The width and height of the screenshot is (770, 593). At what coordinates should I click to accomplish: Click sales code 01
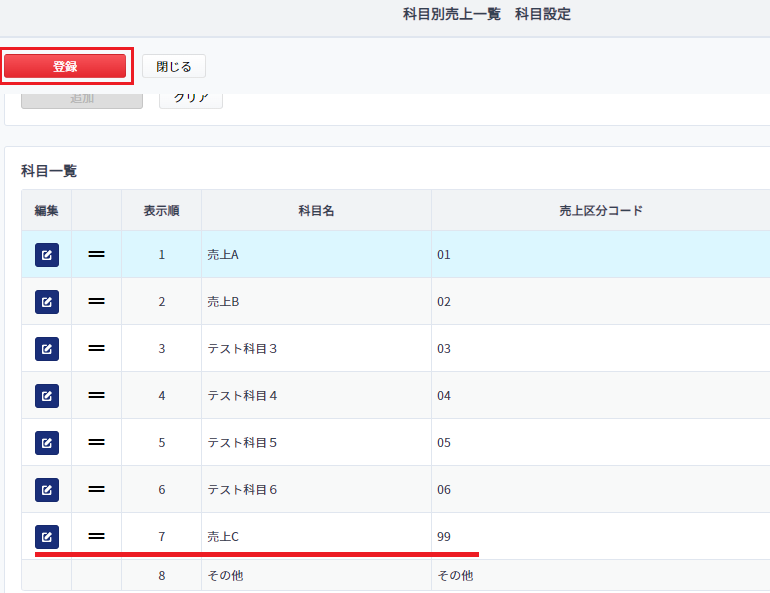click(x=444, y=255)
